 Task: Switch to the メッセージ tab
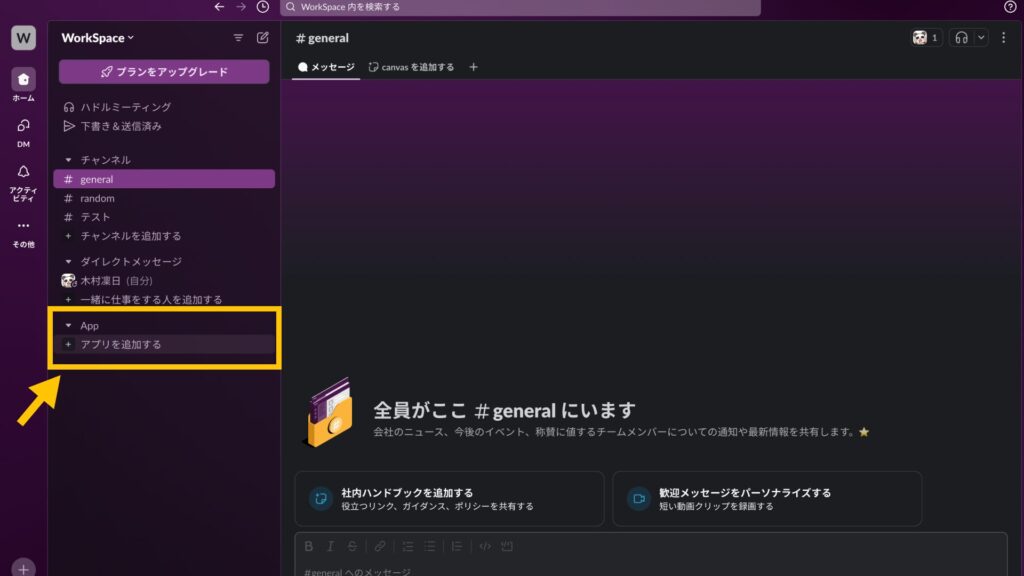[x=325, y=67]
